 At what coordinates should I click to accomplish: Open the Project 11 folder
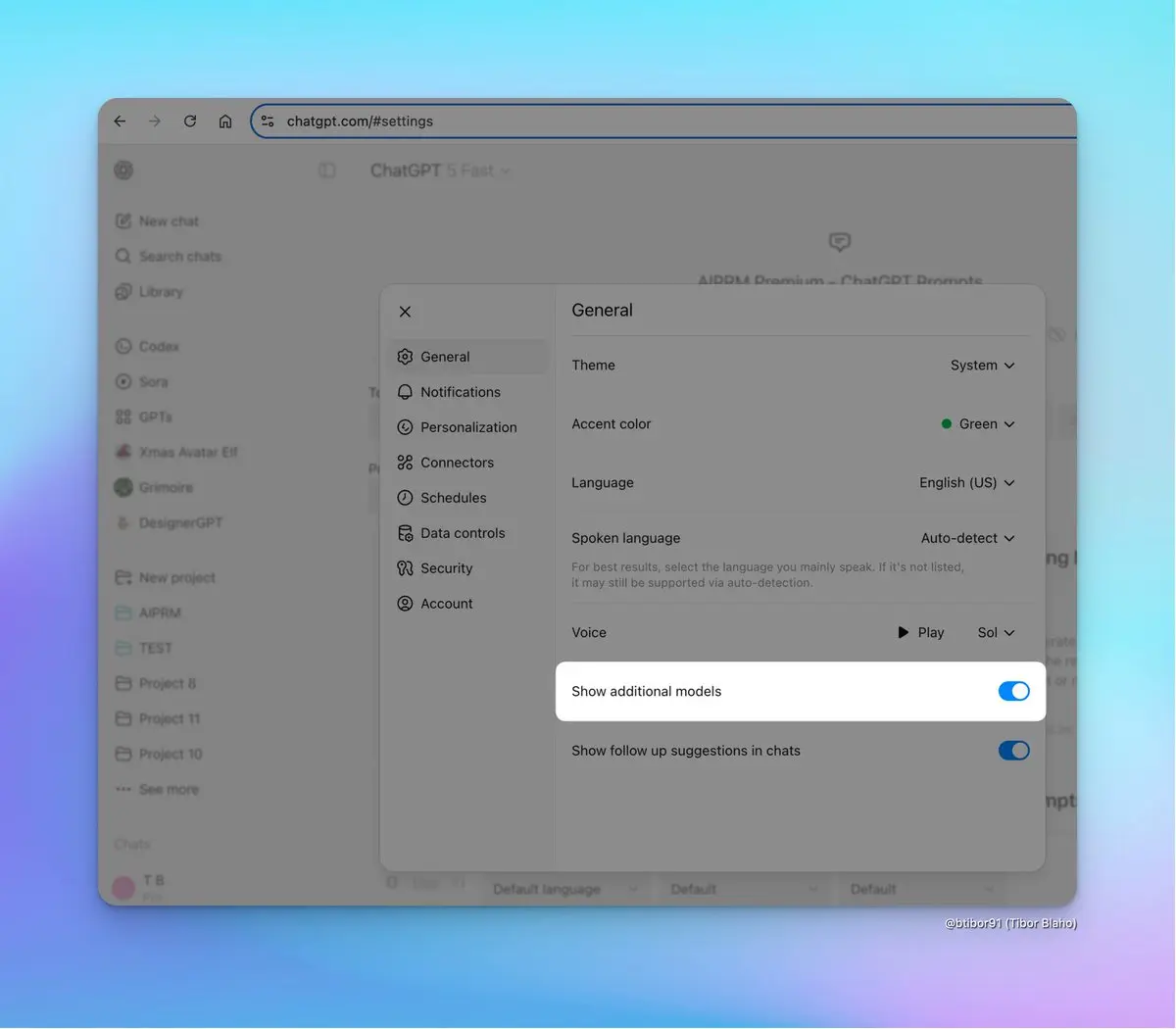(x=159, y=719)
